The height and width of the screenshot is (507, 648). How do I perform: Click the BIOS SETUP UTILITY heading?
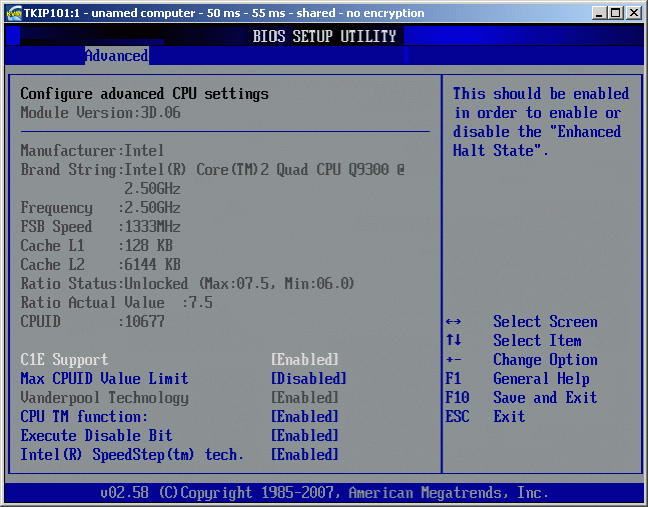pyautogui.click(x=324, y=36)
